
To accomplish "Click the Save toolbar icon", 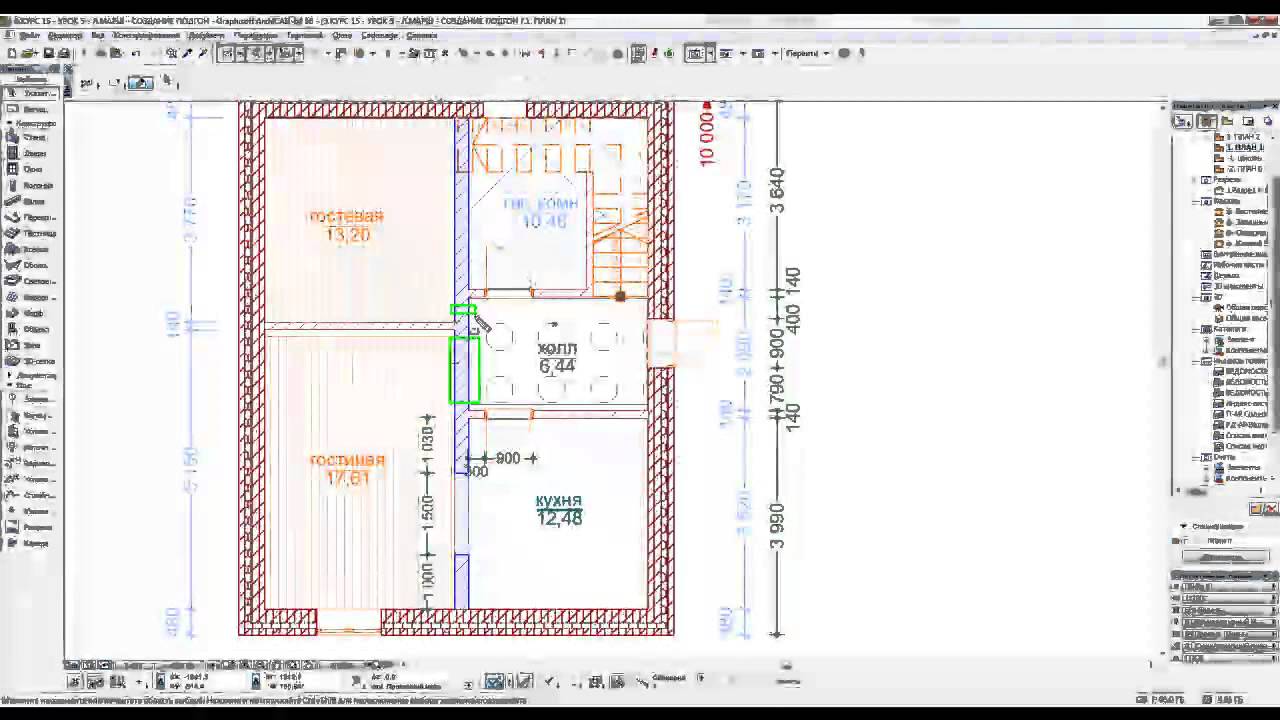I will pos(48,54).
